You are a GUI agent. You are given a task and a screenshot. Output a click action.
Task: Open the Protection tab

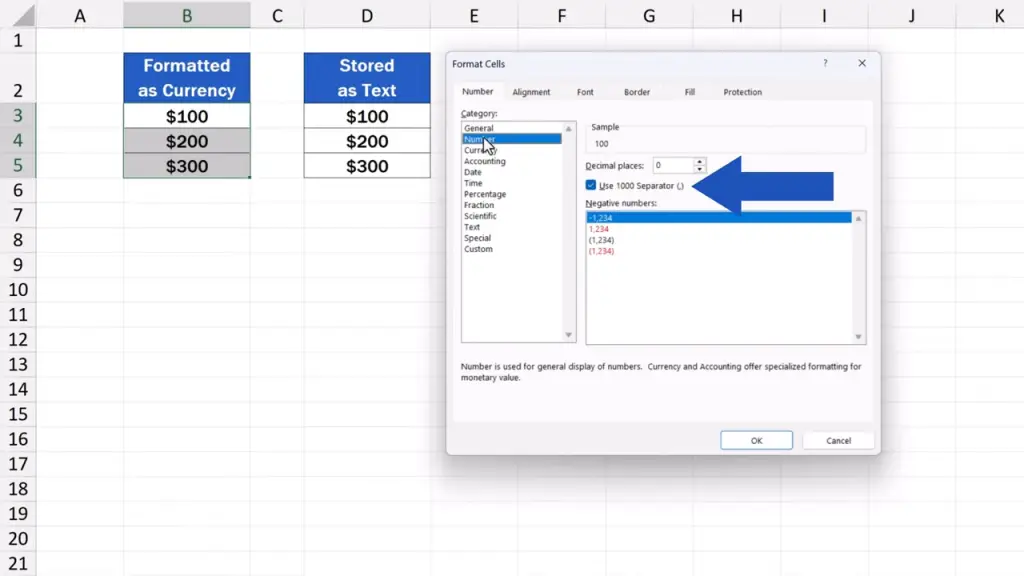(x=742, y=92)
